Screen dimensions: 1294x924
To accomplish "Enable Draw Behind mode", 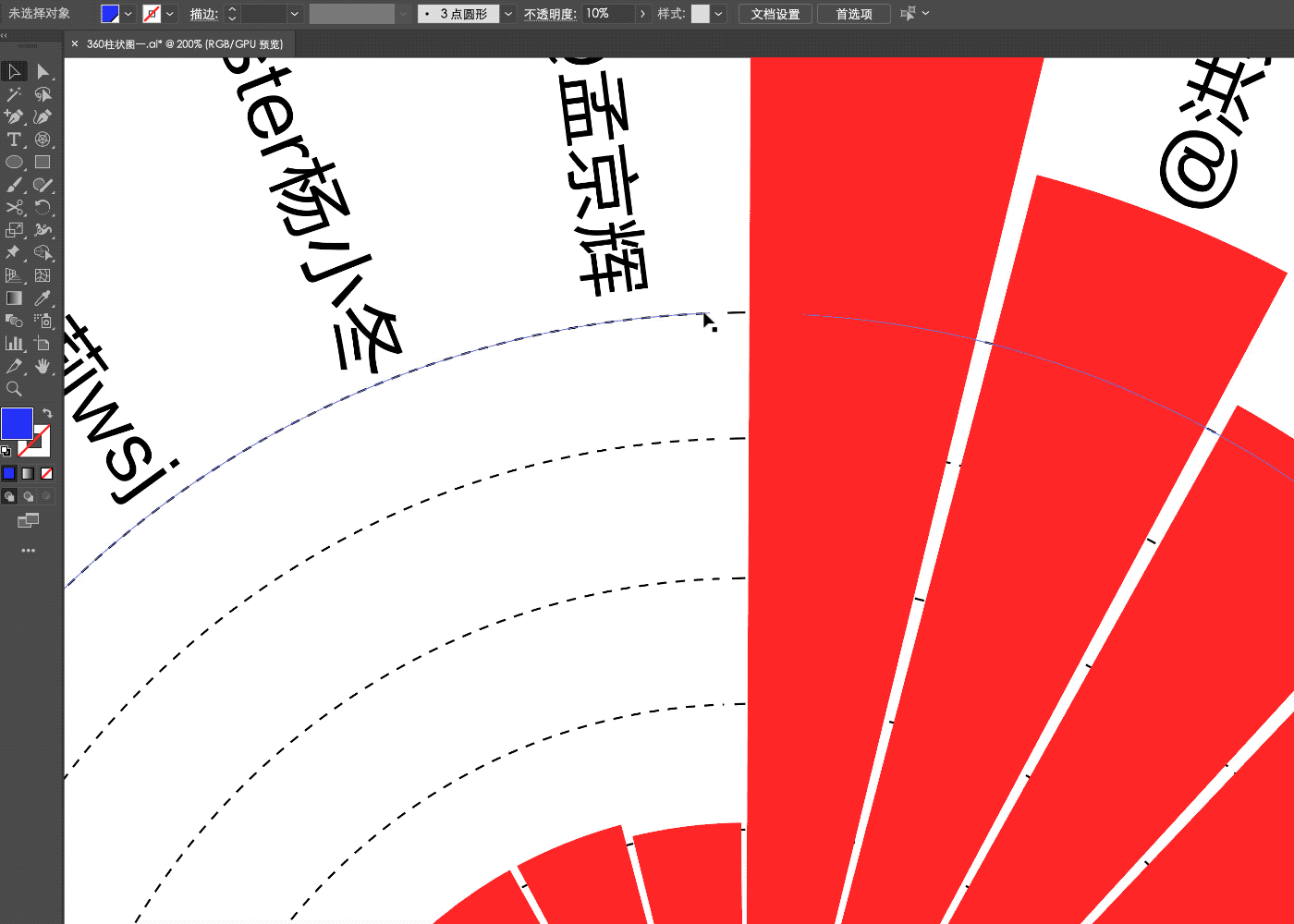I will point(28,496).
